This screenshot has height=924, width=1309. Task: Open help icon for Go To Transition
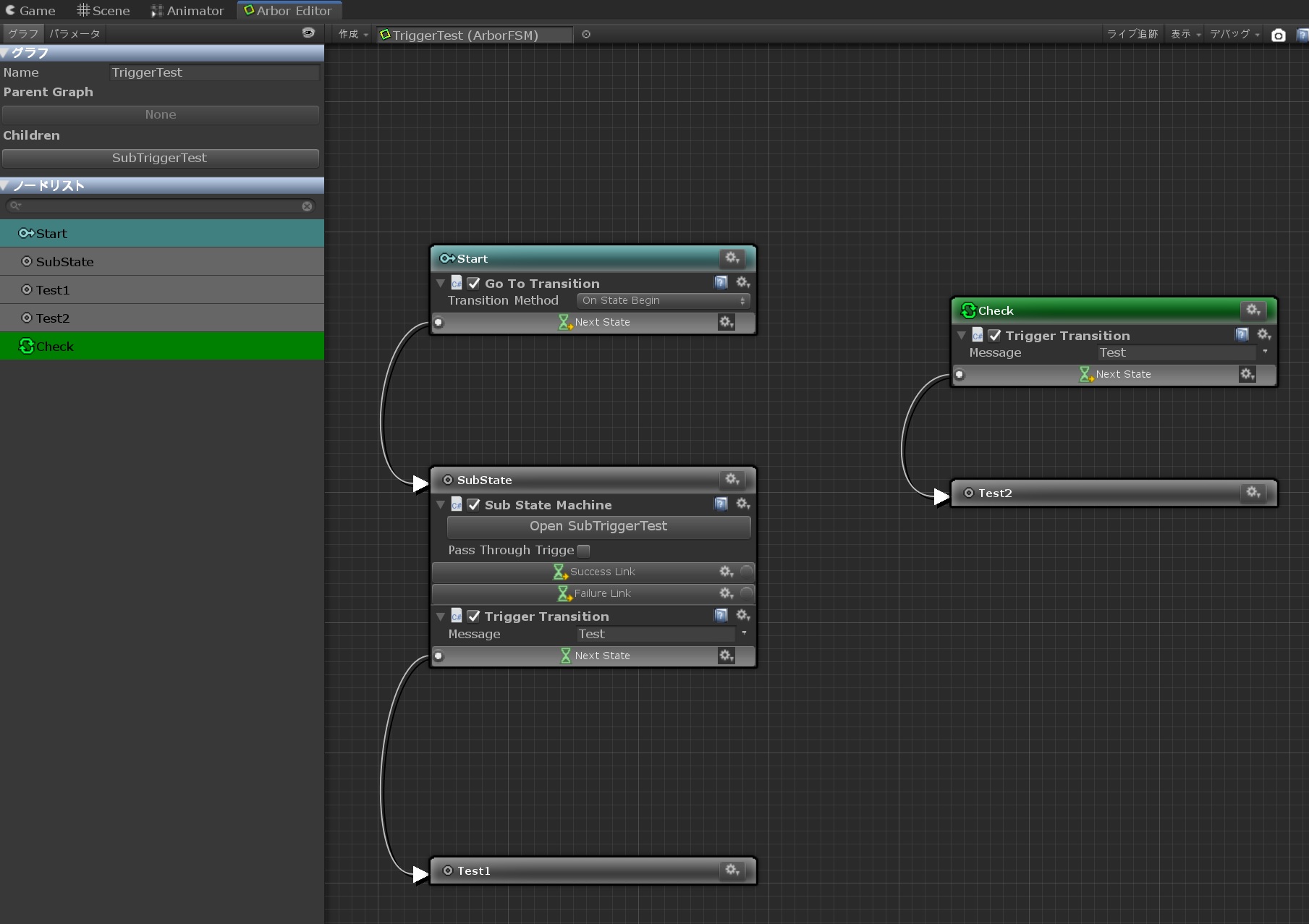coord(721,283)
